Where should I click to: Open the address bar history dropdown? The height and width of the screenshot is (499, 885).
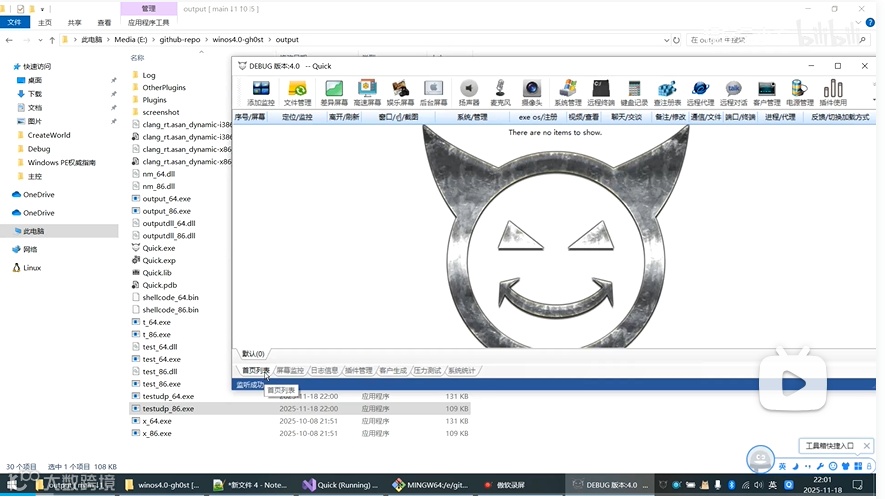click(666, 40)
